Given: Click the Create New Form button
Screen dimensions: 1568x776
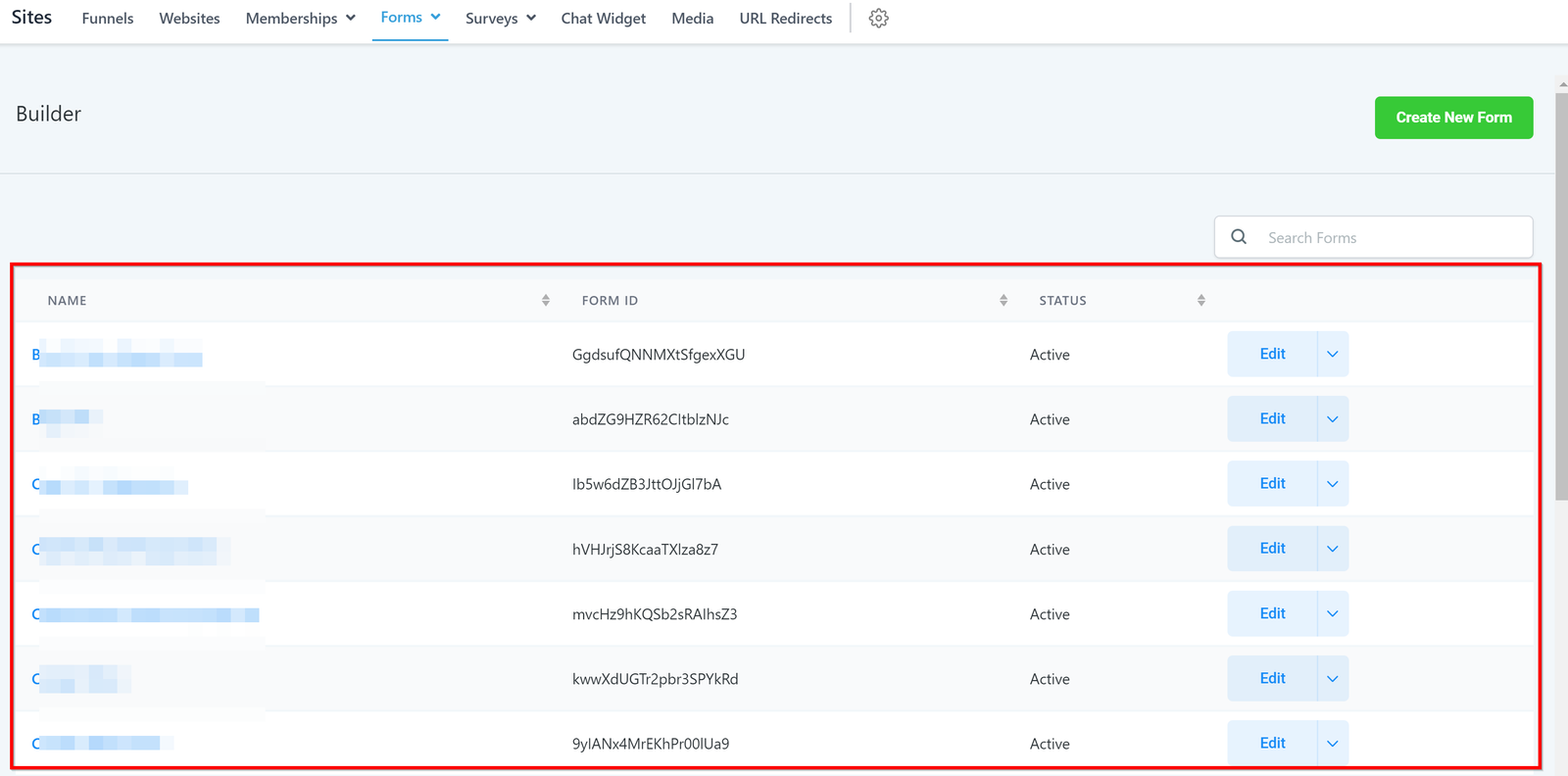Looking at the screenshot, I should tap(1453, 118).
